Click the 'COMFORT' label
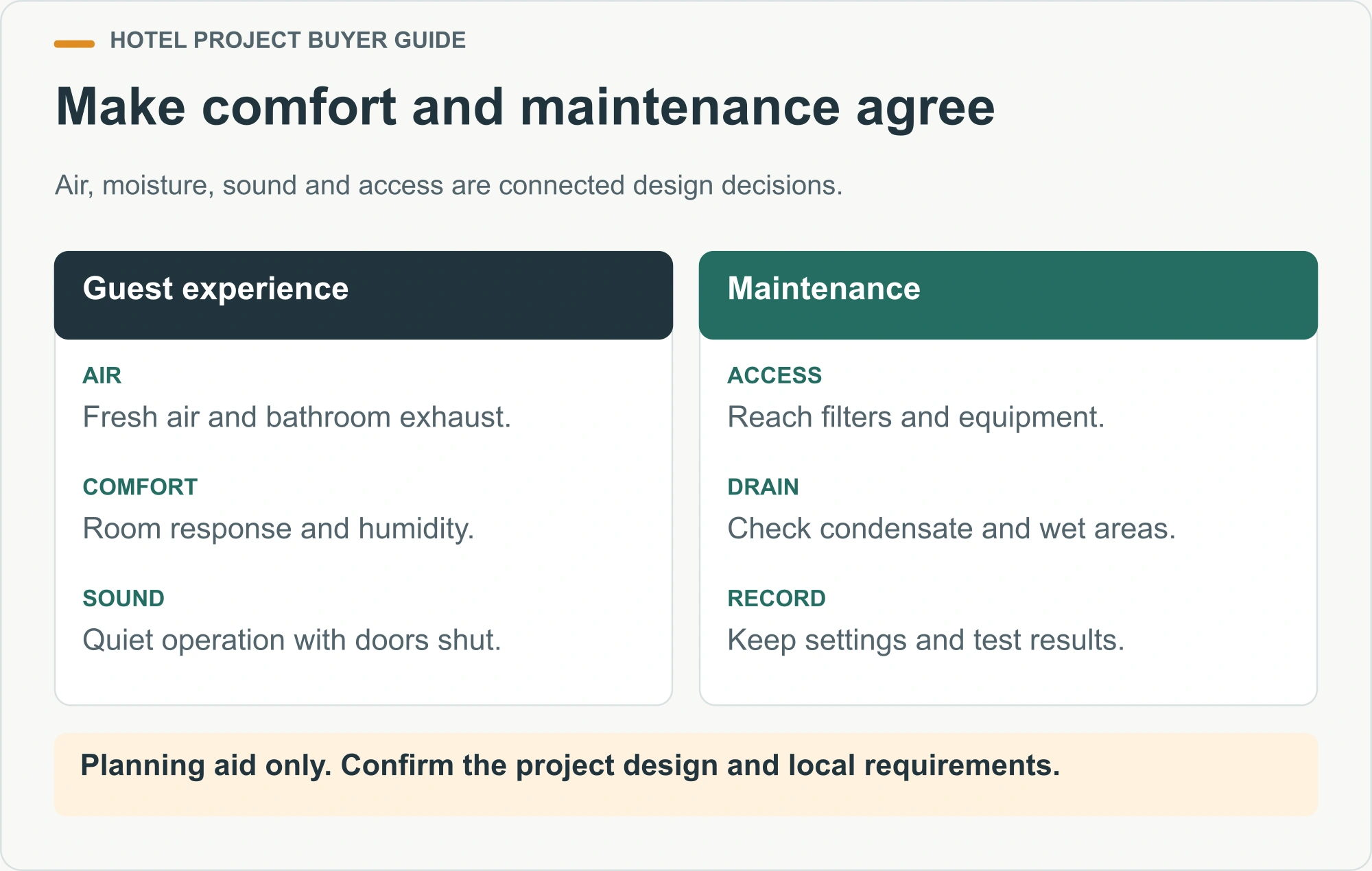Image resolution: width=1372 pixels, height=871 pixels. point(140,487)
